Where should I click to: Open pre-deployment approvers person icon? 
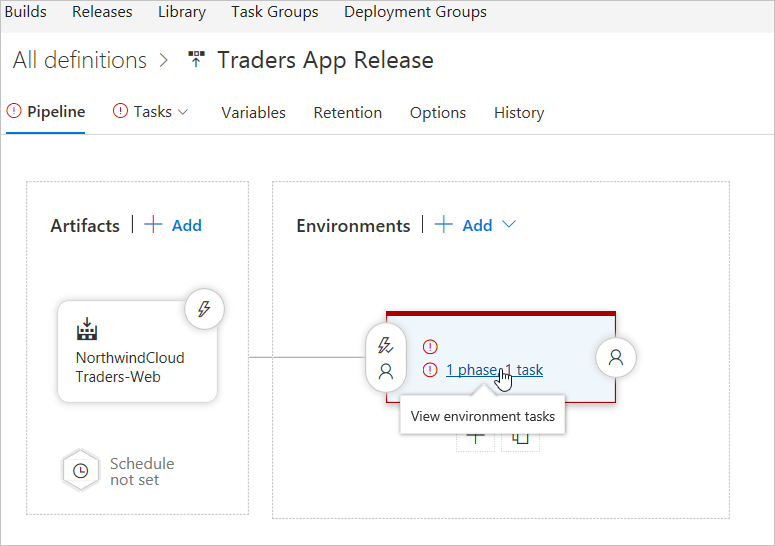[386, 371]
